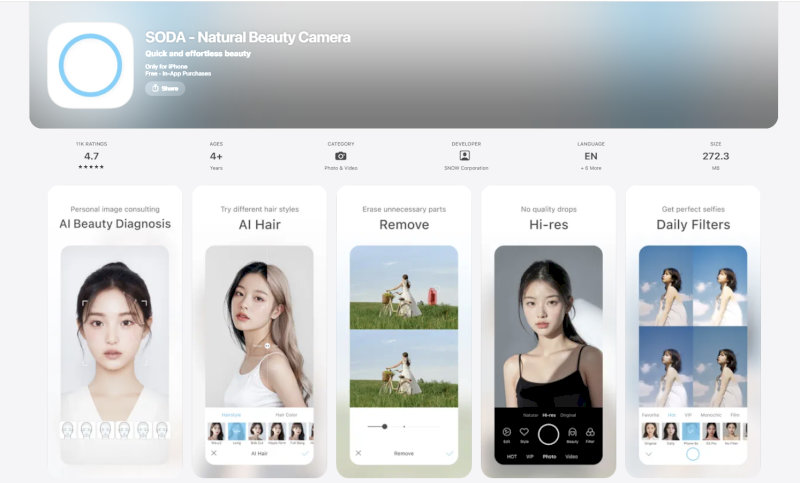Click the Share button under the app title

click(x=165, y=88)
